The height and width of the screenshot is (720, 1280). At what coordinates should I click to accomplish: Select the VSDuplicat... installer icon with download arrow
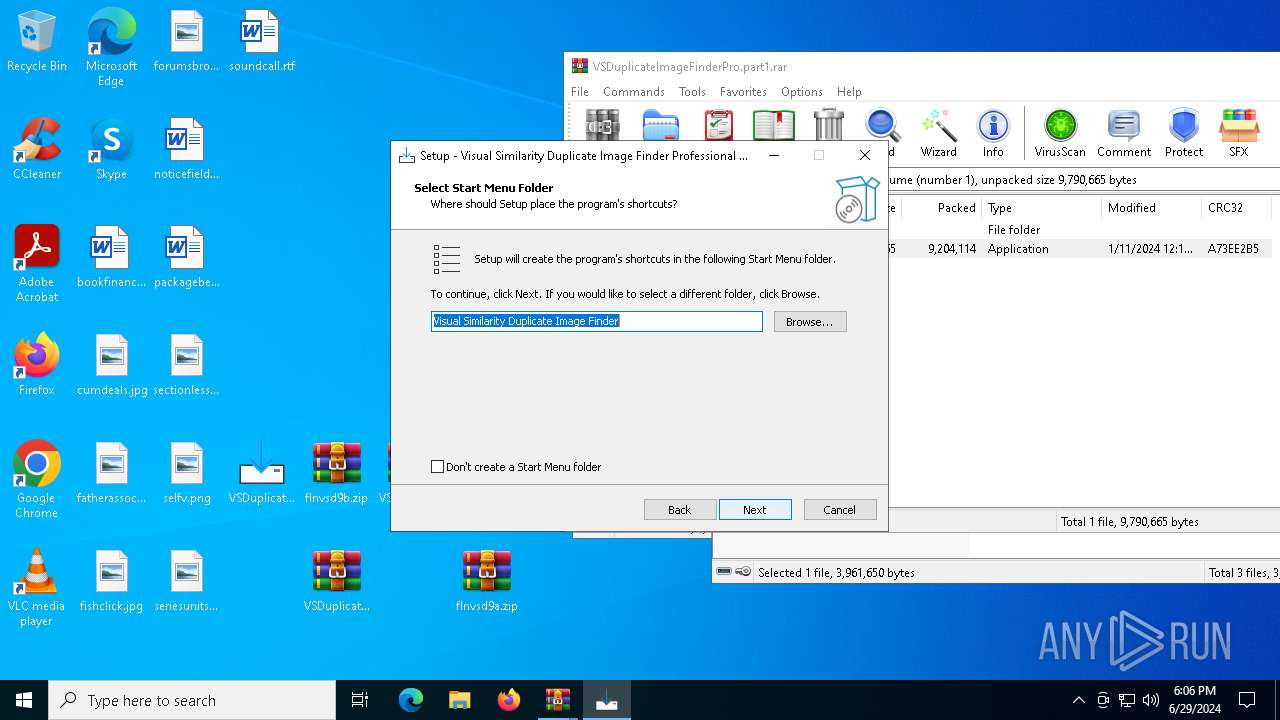click(x=261, y=473)
